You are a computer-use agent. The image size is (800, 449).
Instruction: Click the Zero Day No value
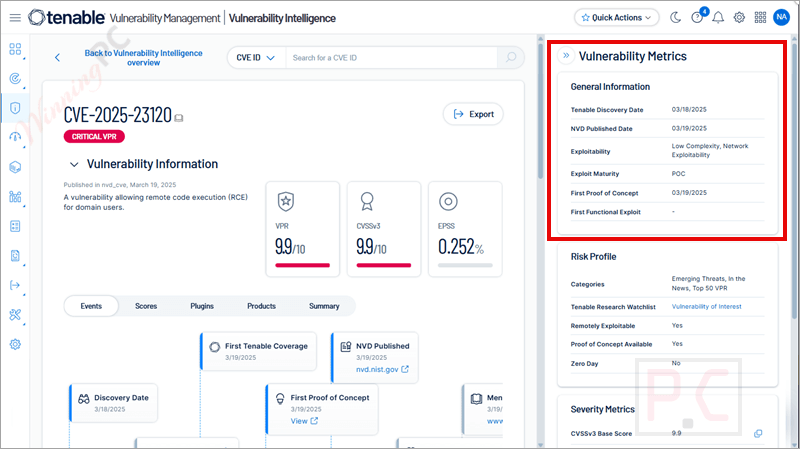[x=676, y=363]
